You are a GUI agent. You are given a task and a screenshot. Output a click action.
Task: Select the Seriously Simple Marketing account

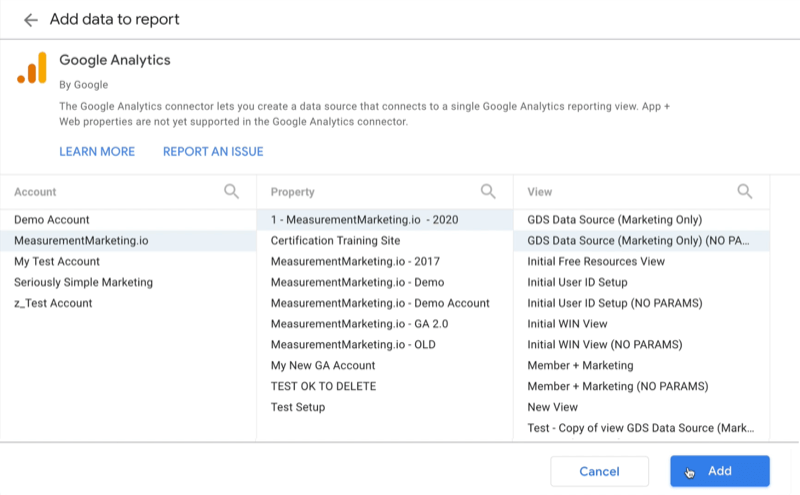tap(128, 282)
